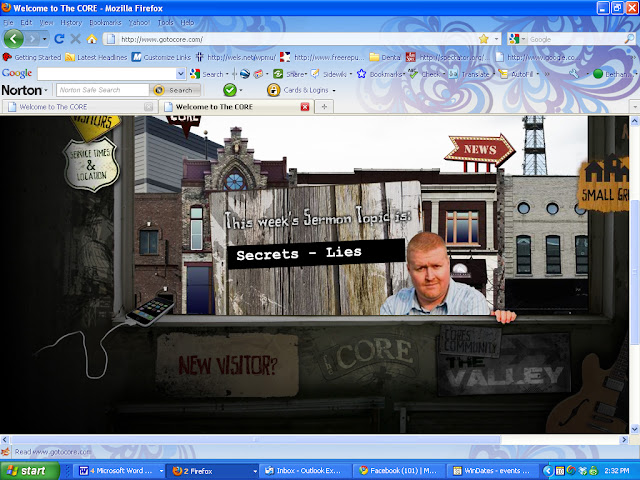640x480 pixels.
Task: Click the Latest Headlines RSS bookmark
Action: click(x=96, y=57)
